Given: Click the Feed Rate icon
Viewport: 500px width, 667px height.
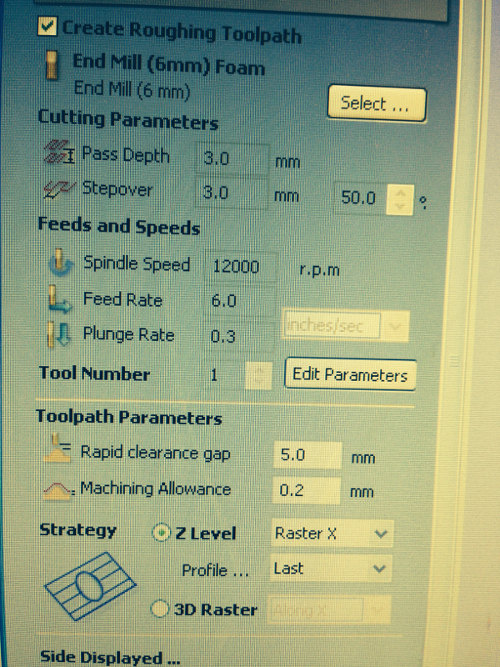Looking at the screenshot, I should [59, 299].
